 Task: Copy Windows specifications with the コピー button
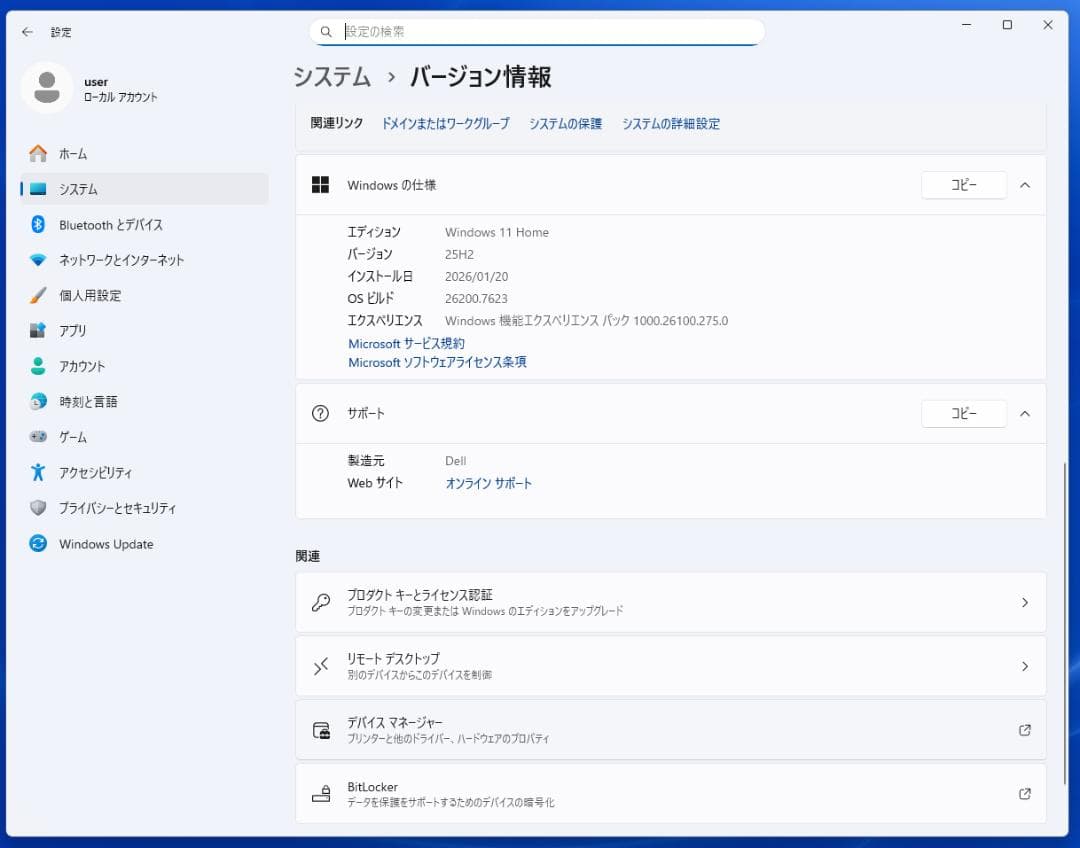point(963,185)
